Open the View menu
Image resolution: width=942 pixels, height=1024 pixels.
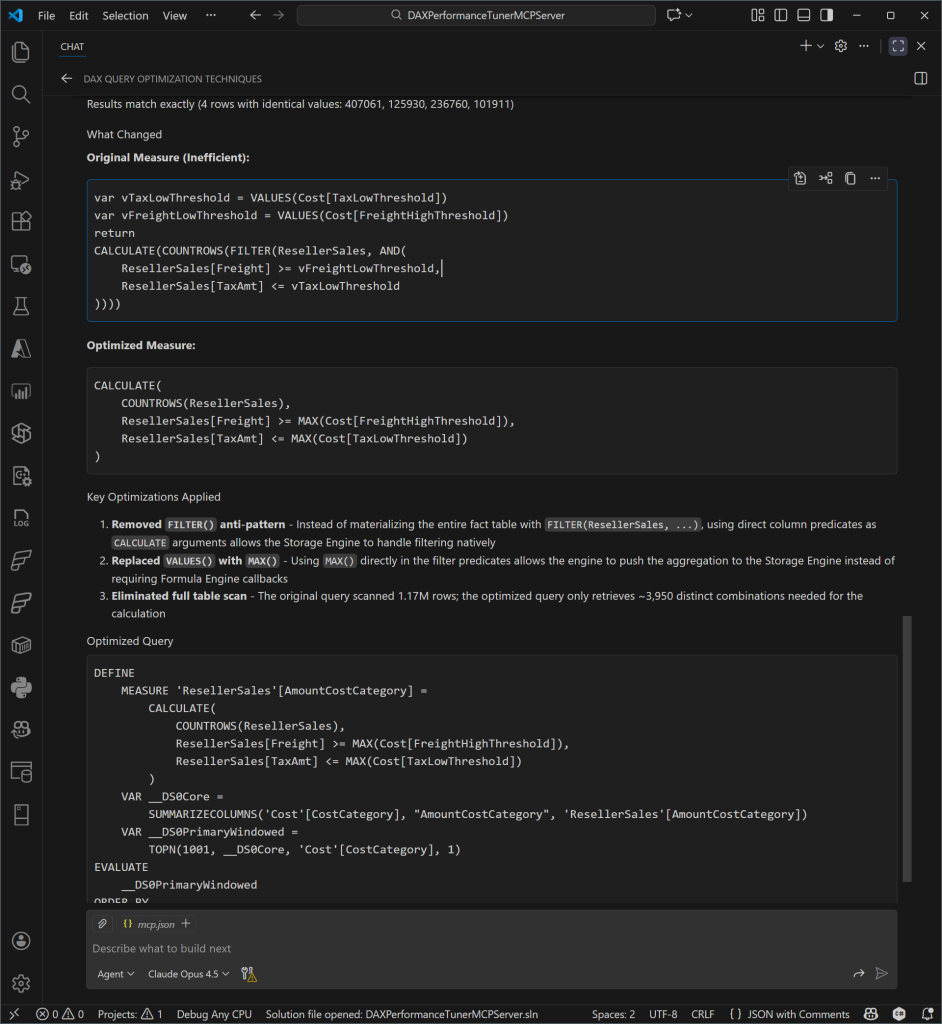pos(175,16)
